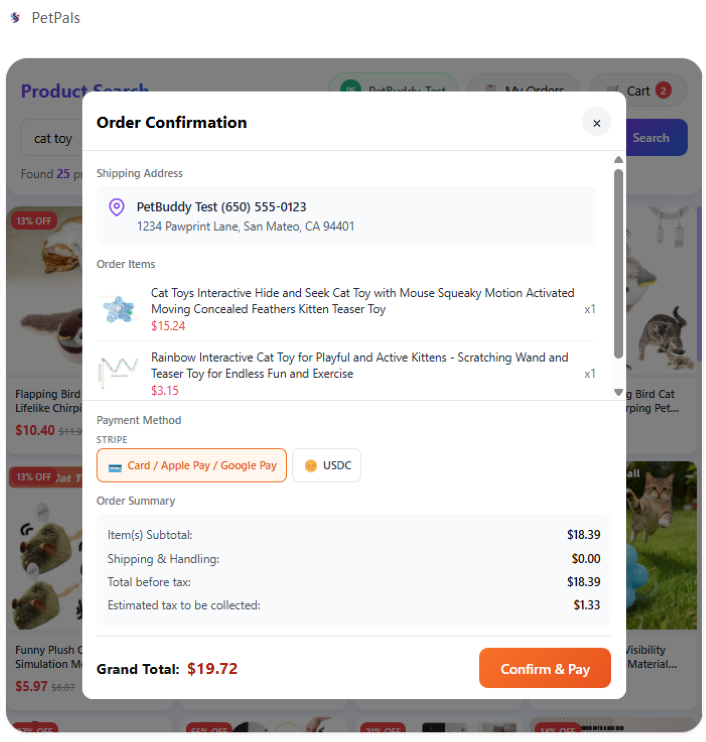
Task: Close the Order Confirmation dialog
Action: [x=596, y=123]
